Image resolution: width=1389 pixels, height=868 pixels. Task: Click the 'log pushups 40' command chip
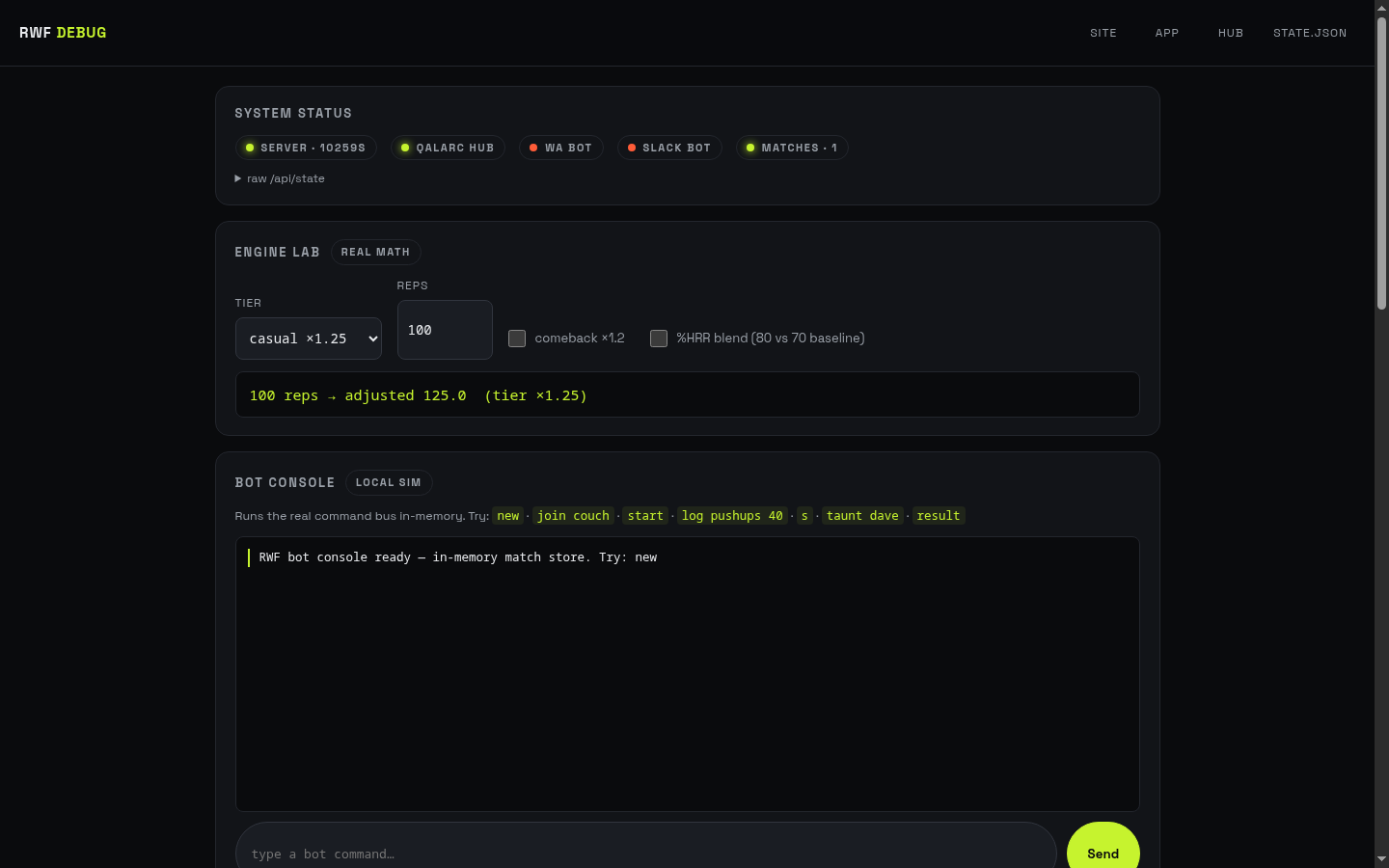(732, 516)
